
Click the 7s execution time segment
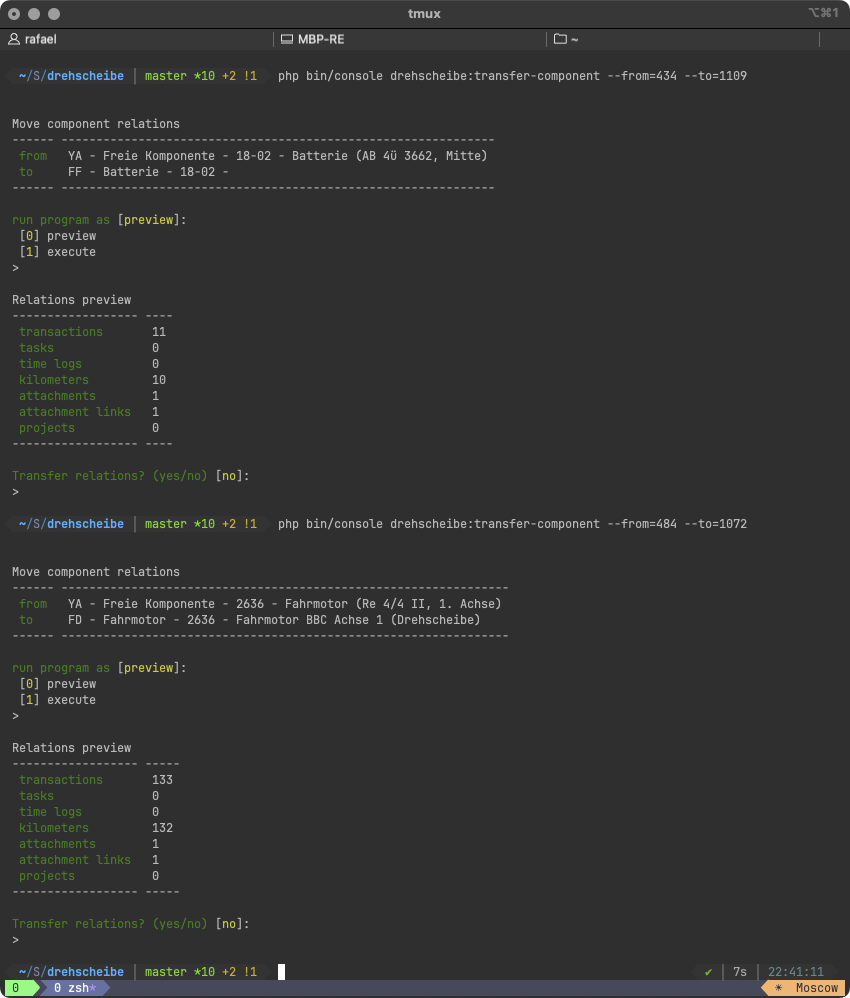[x=739, y=972]
